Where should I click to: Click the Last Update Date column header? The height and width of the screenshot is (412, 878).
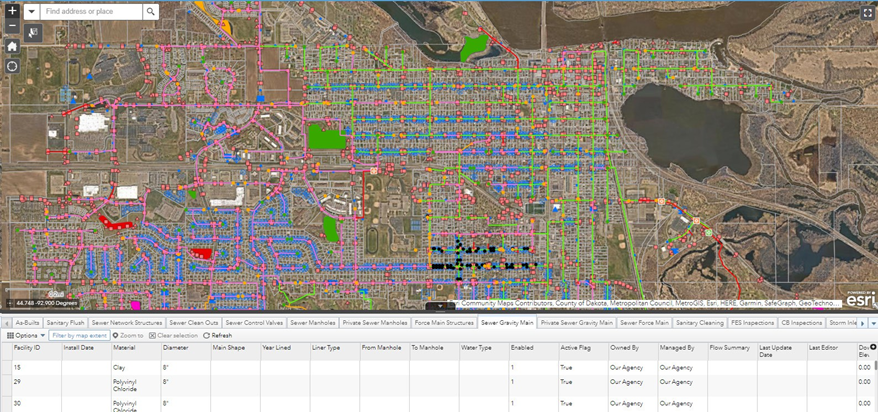[782, 351]
